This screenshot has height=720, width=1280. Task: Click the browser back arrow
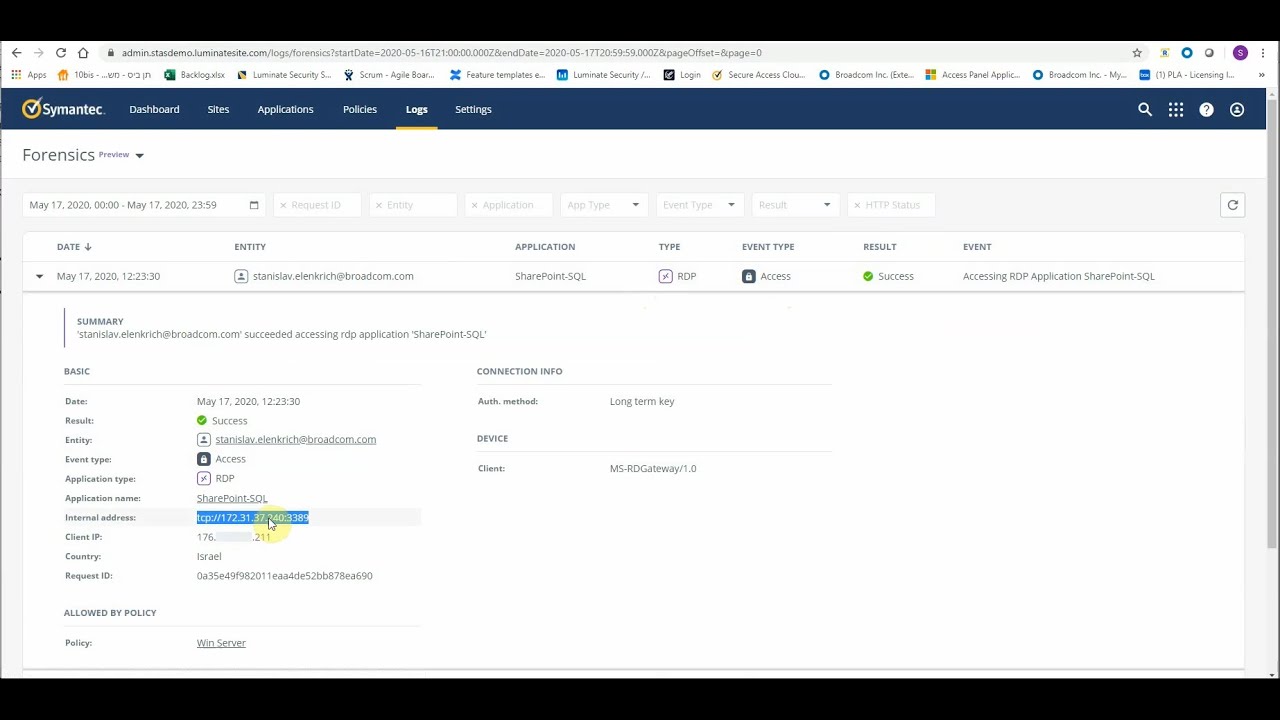[x=16, y=53]
